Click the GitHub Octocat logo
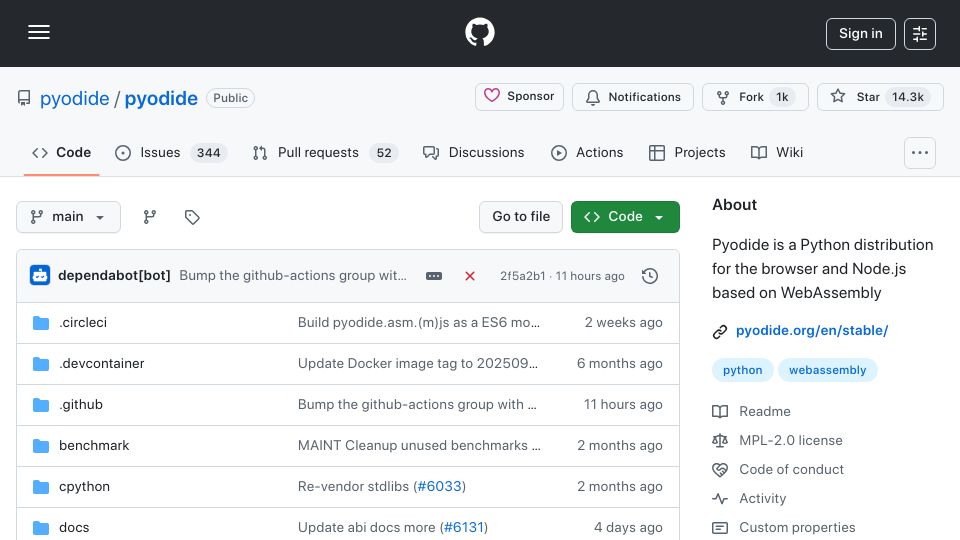 (x=479, y=32)
